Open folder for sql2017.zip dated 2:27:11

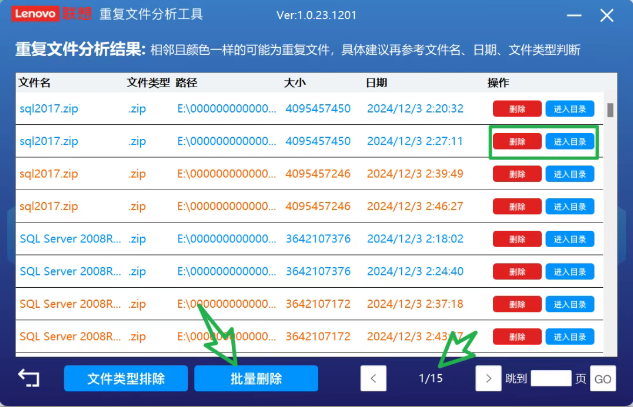(570, 142)
